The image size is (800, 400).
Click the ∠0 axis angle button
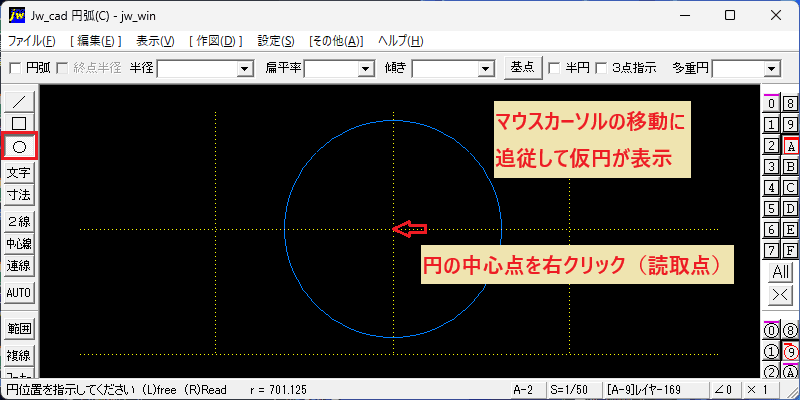(723, 390)
